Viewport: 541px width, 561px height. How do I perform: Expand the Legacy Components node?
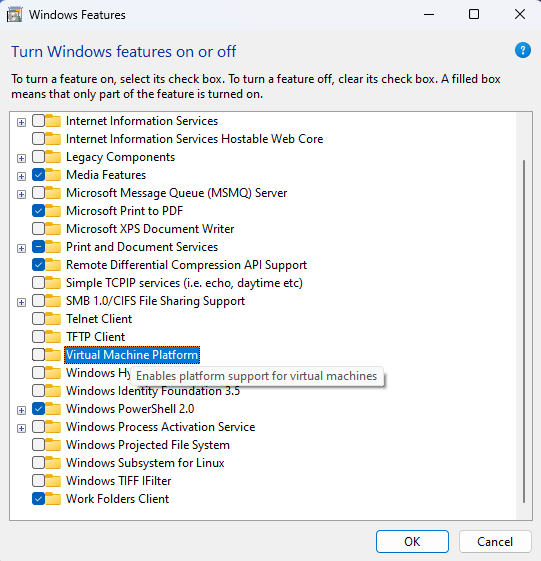[21, 158]
